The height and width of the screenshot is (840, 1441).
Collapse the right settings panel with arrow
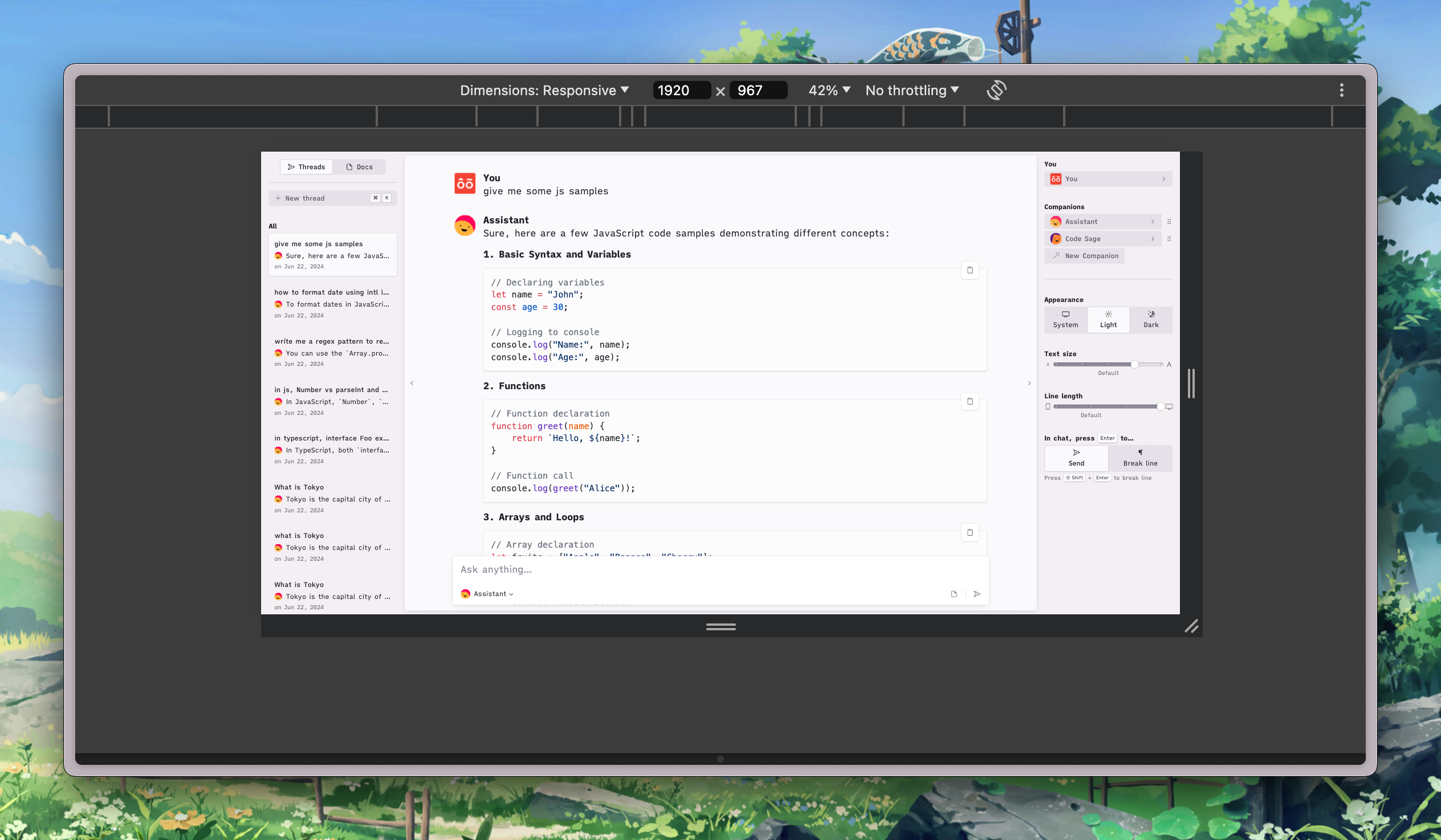coord(1029,383)
